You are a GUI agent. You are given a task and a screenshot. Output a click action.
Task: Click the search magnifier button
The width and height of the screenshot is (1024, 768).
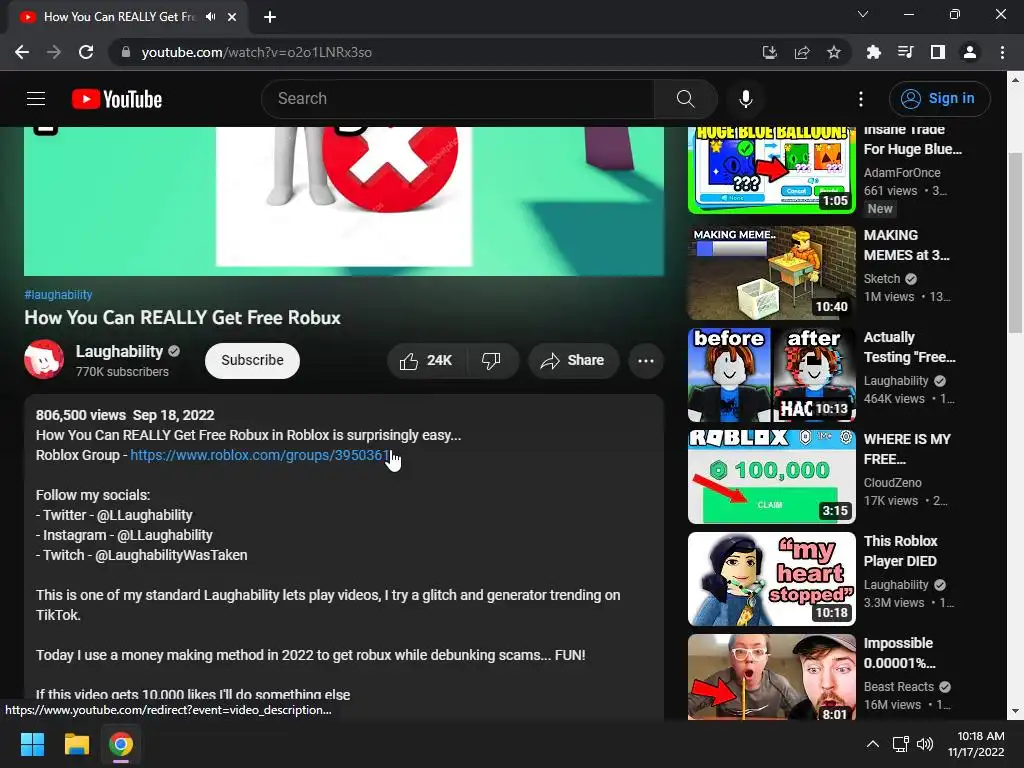tap(685, 99)
